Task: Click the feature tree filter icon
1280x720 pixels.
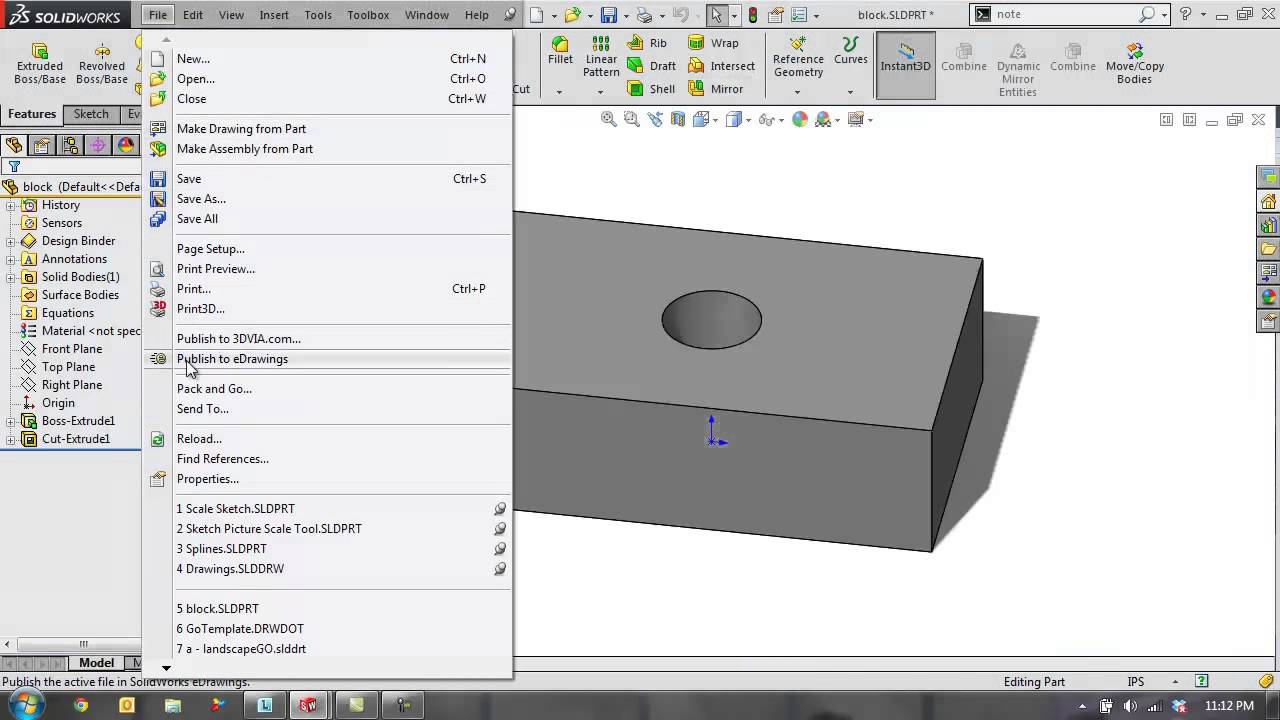Action: coord(14,167)
